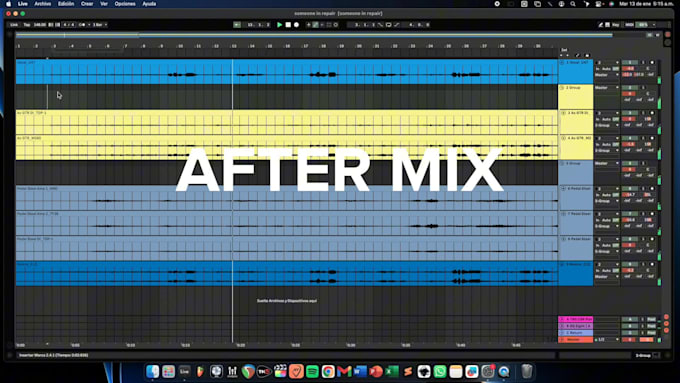Toggle track activator on track 1 Vocal
This screenshot has width=680, height=383.
coord(630,62)
